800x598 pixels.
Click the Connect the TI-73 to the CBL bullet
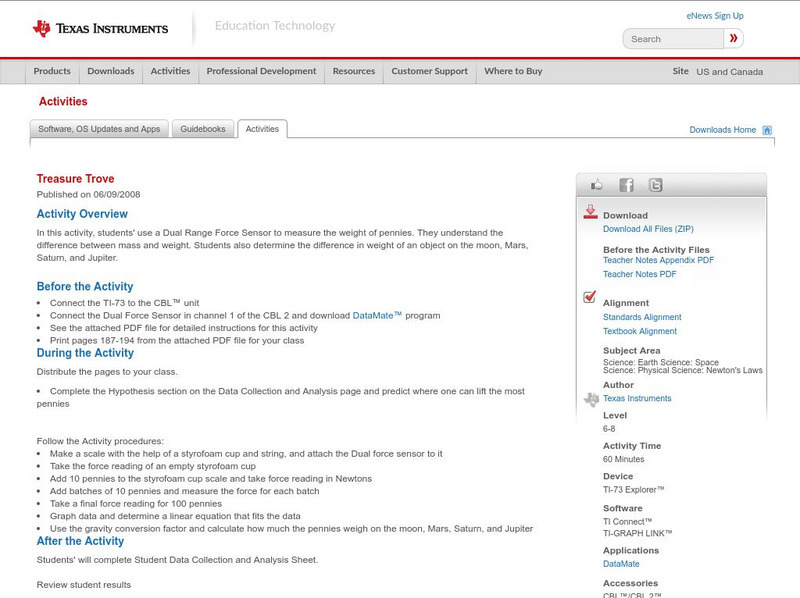point(124,303)
